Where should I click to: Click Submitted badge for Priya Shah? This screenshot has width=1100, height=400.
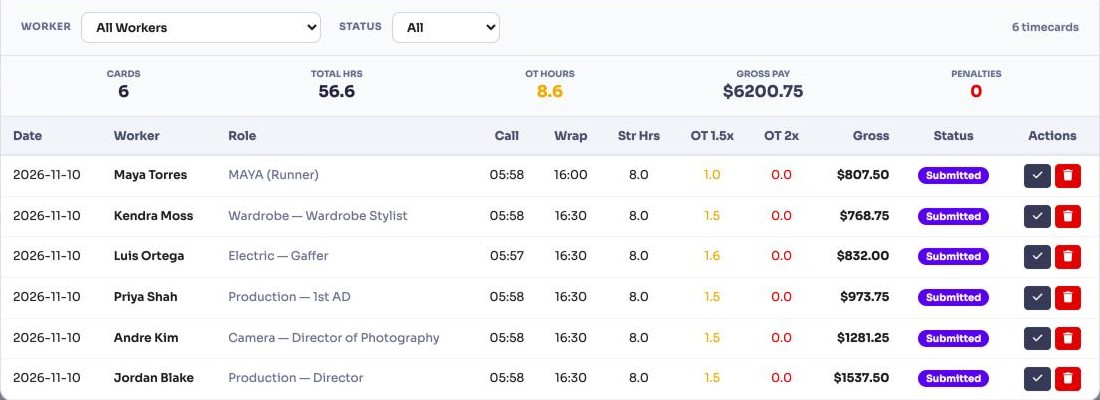point(953,298)
